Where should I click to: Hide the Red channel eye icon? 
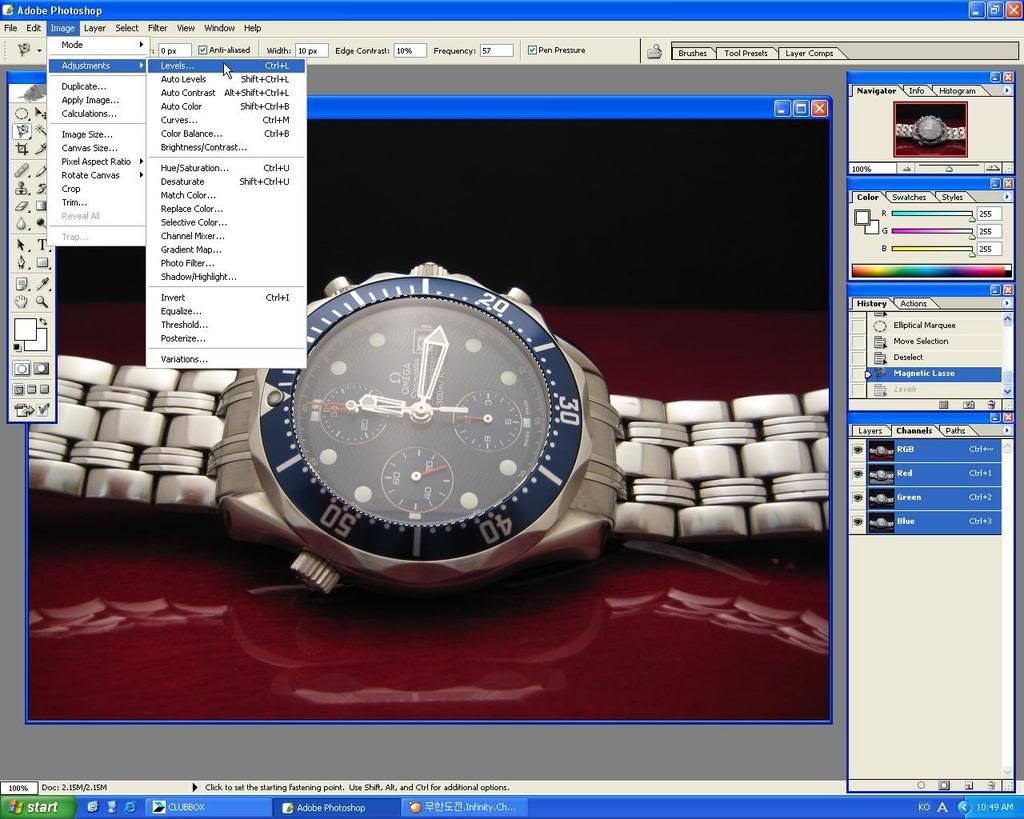coord(858,474)
